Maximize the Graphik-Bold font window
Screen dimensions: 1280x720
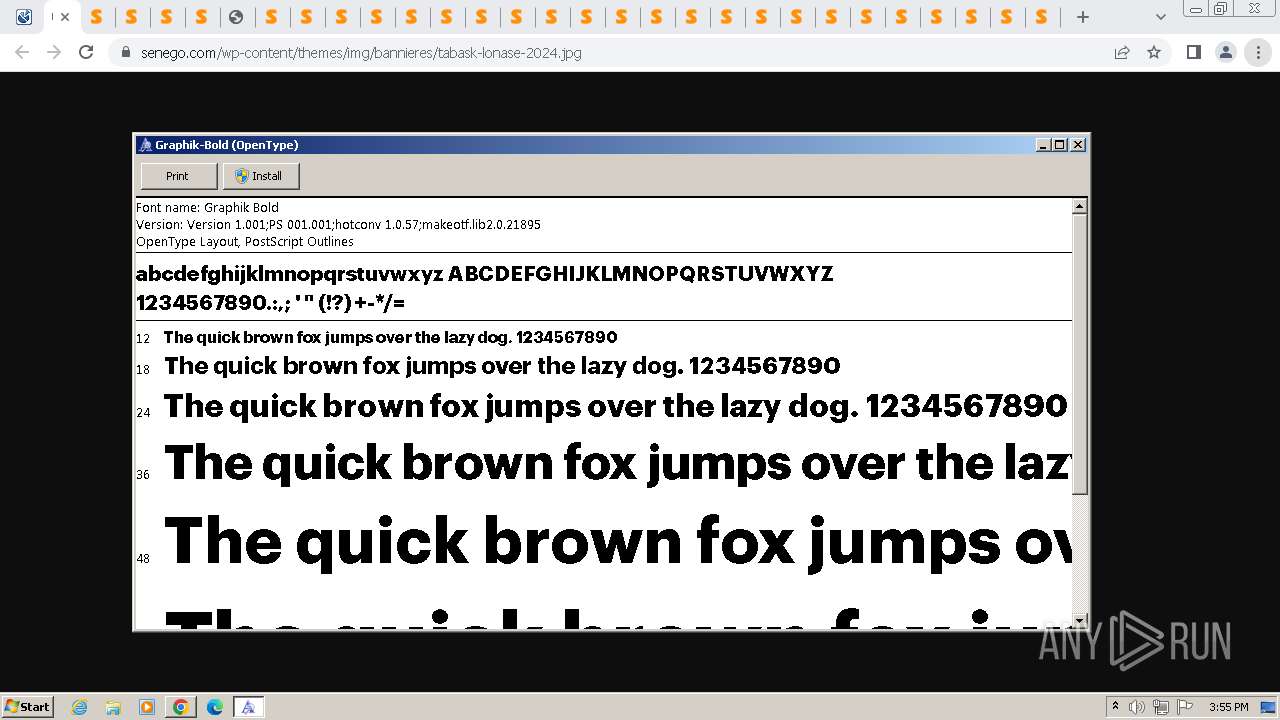point(1060,145)
